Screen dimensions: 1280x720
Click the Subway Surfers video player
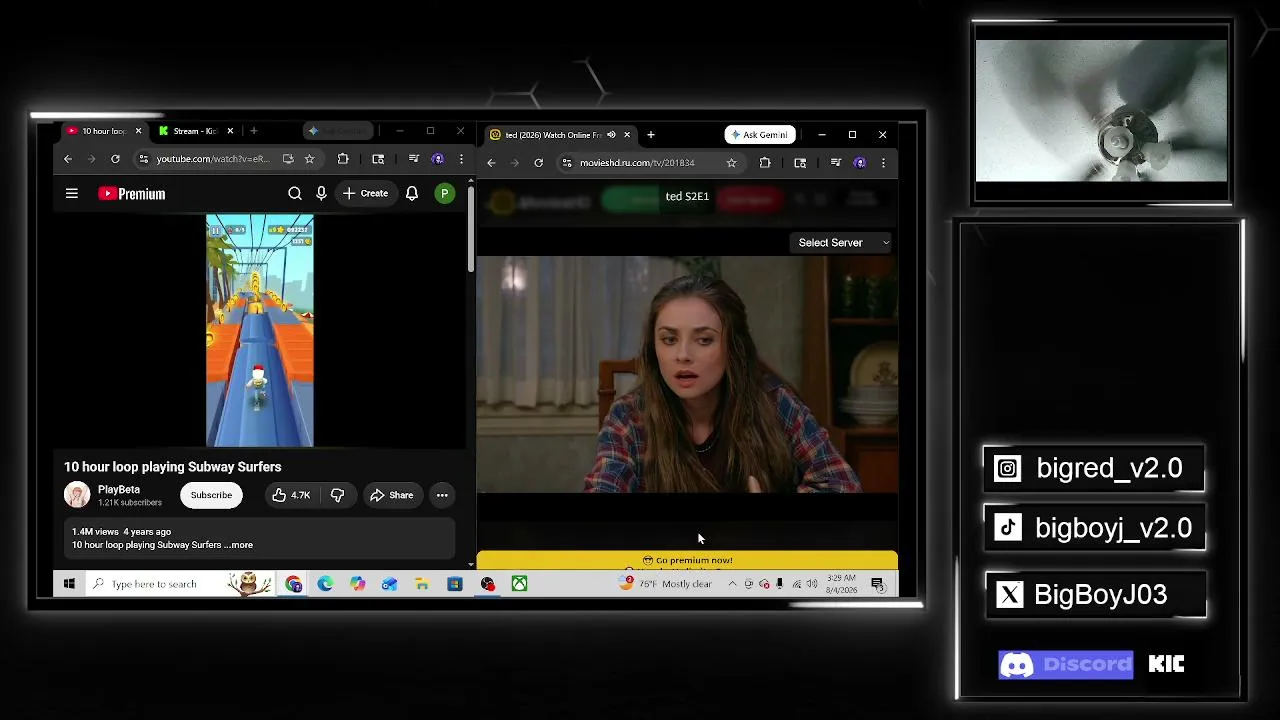[x=260, y=331]
